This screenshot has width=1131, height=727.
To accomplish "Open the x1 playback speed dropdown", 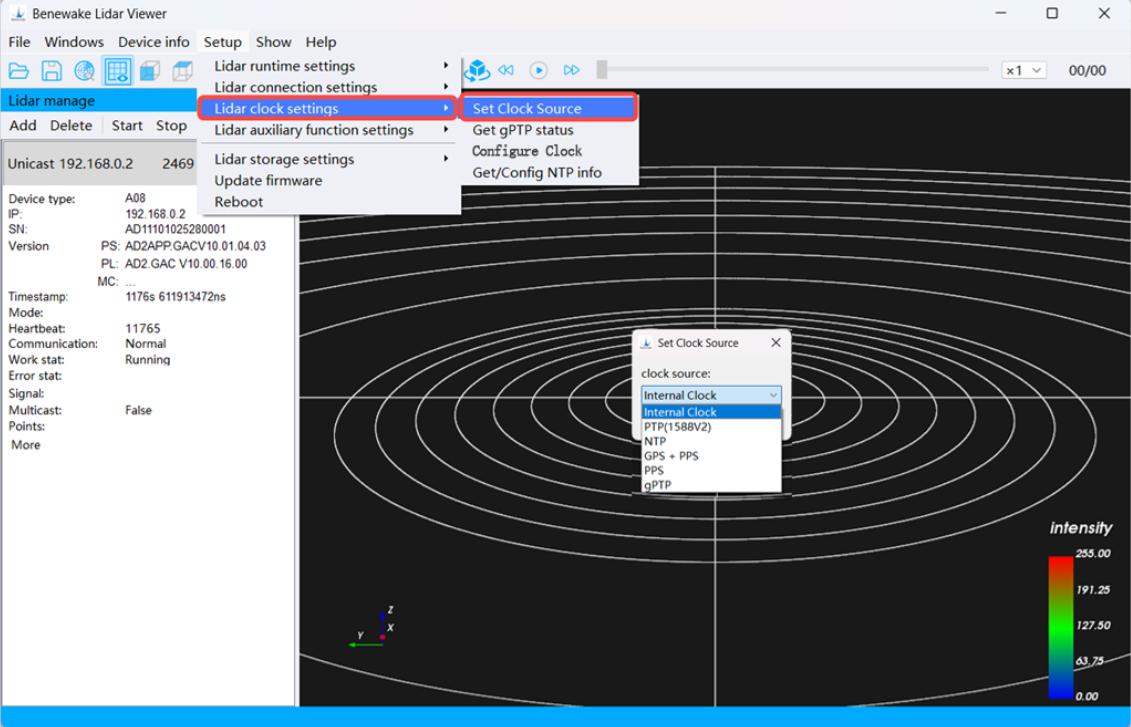I will [x=1024, y=70].
